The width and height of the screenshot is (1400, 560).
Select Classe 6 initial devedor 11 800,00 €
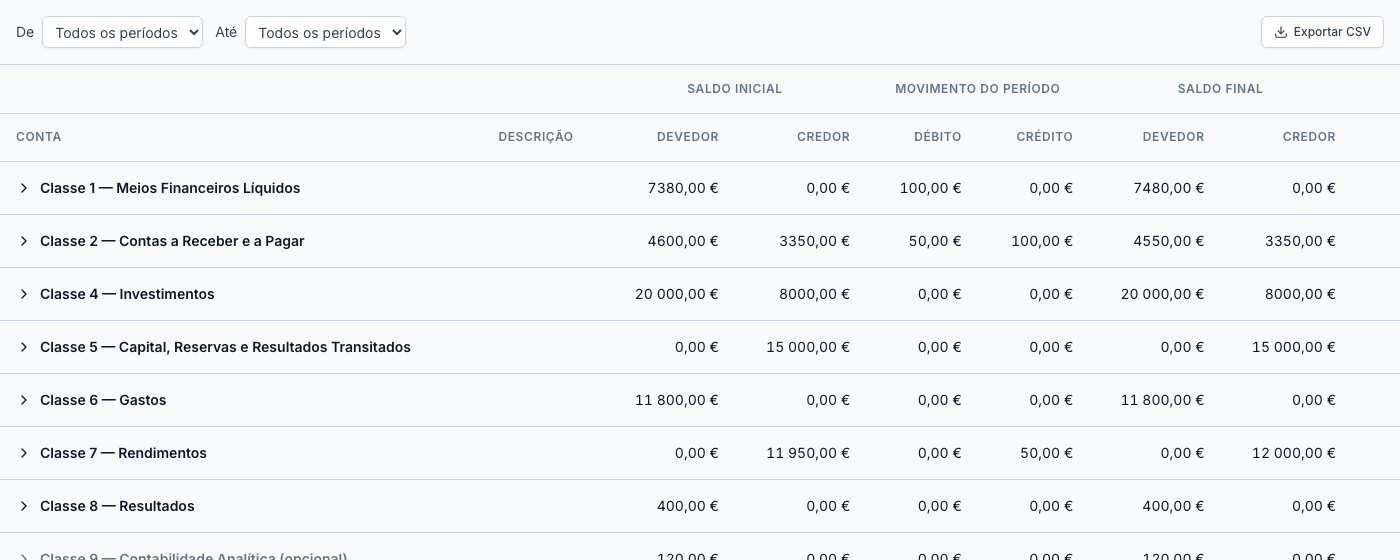coord(677,400)
